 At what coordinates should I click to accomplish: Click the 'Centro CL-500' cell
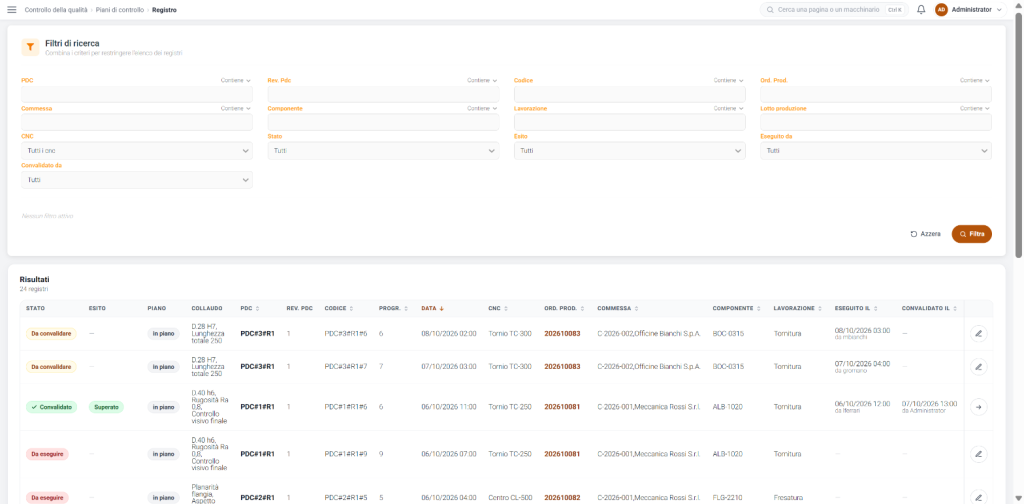(509, 497)
